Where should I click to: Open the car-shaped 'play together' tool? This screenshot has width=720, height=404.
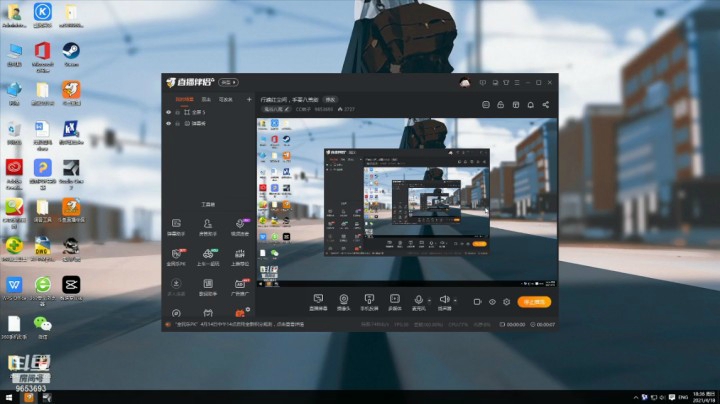[x=208, y=257]
